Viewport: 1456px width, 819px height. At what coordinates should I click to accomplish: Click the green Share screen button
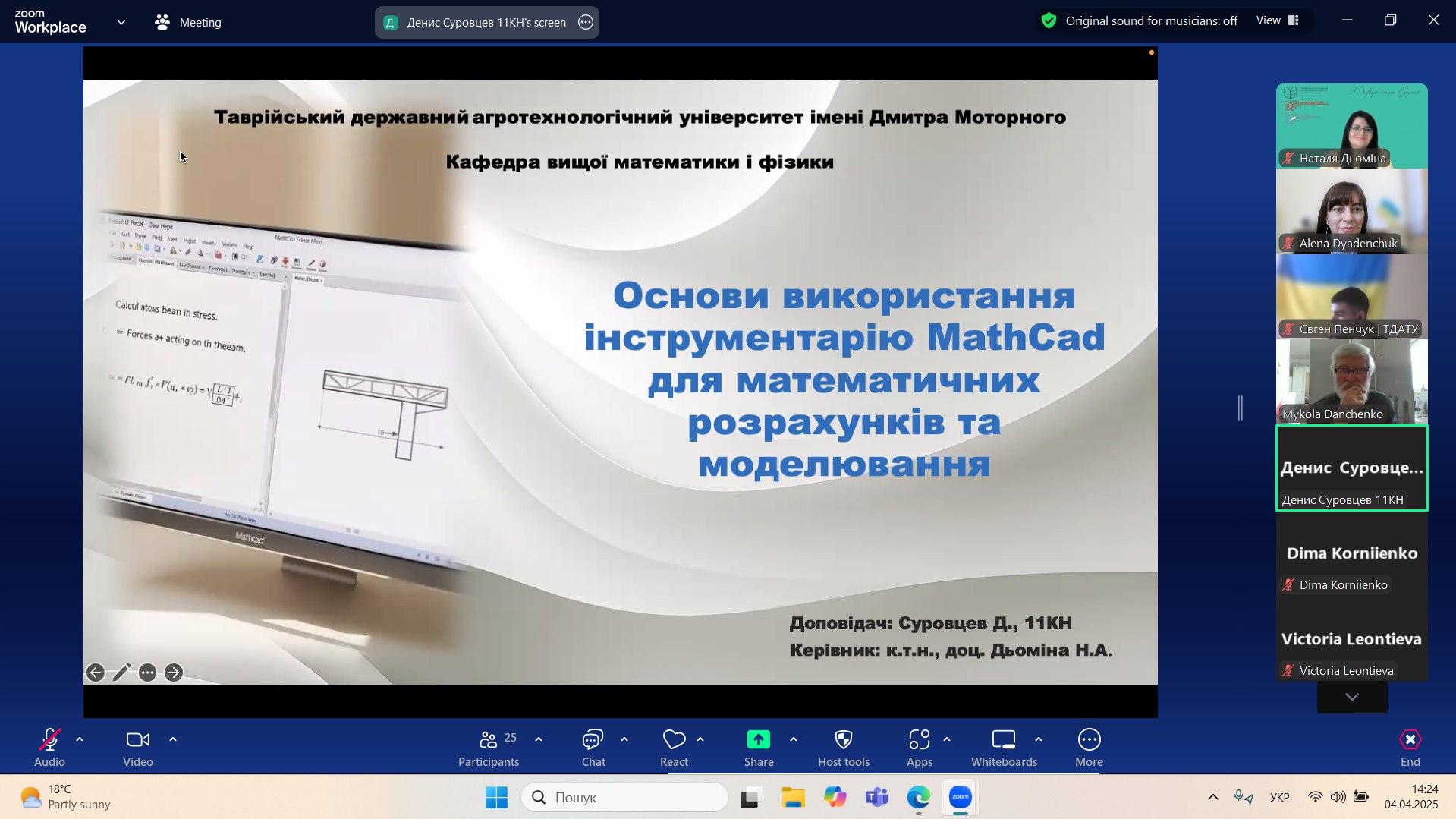(x=759, y=748)
